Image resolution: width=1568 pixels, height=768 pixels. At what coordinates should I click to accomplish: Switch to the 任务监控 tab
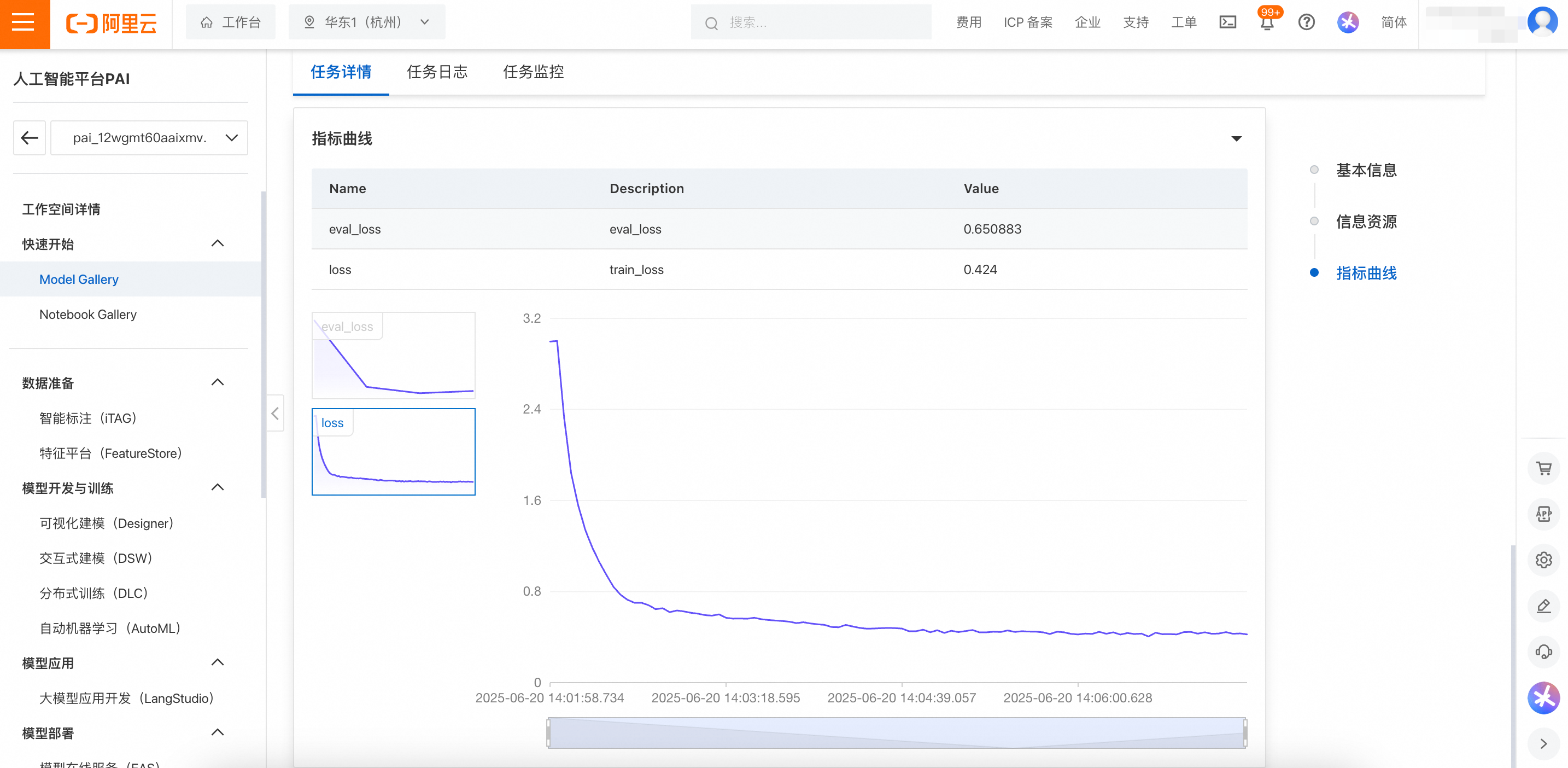pyautogui.click(x=533, y=72)
